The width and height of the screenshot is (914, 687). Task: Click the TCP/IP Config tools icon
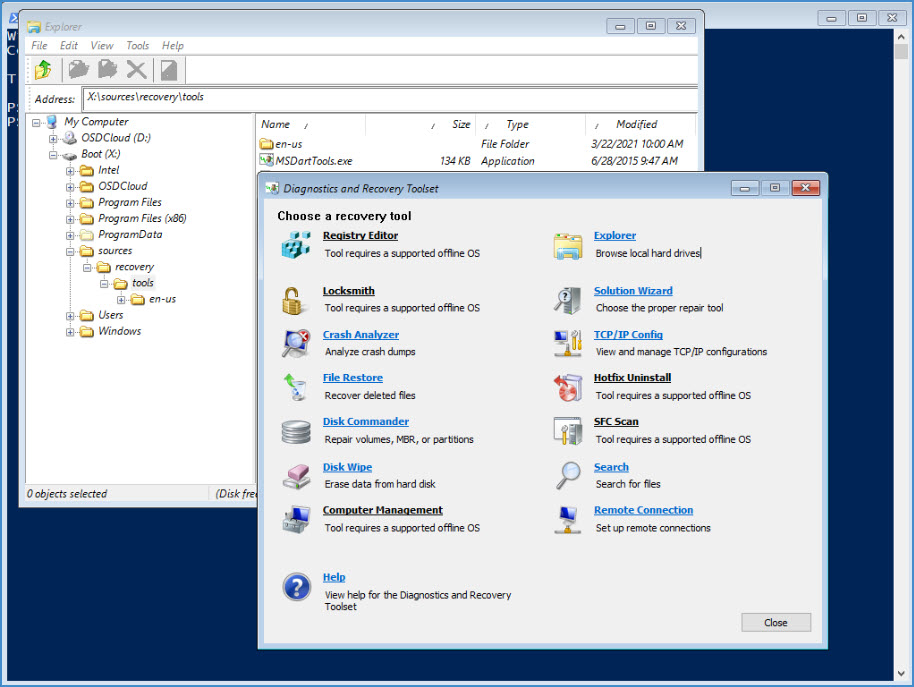click(x=568, y=343)
